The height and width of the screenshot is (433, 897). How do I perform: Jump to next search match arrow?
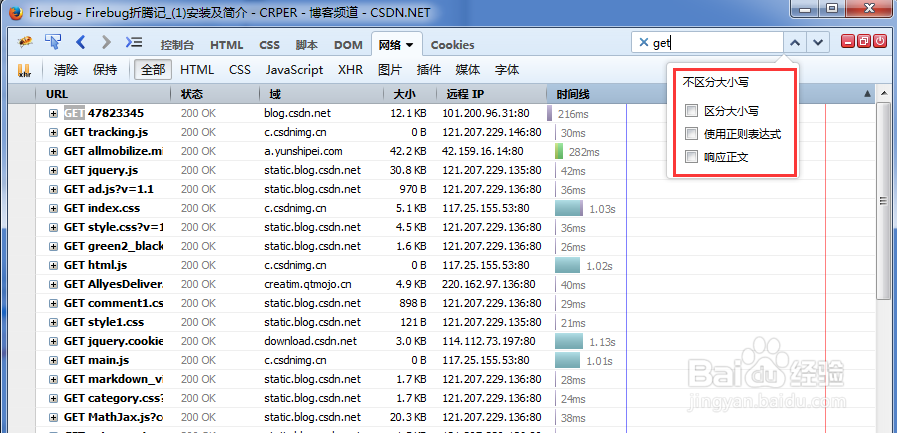pyautogui.click(x=818, y=42)
